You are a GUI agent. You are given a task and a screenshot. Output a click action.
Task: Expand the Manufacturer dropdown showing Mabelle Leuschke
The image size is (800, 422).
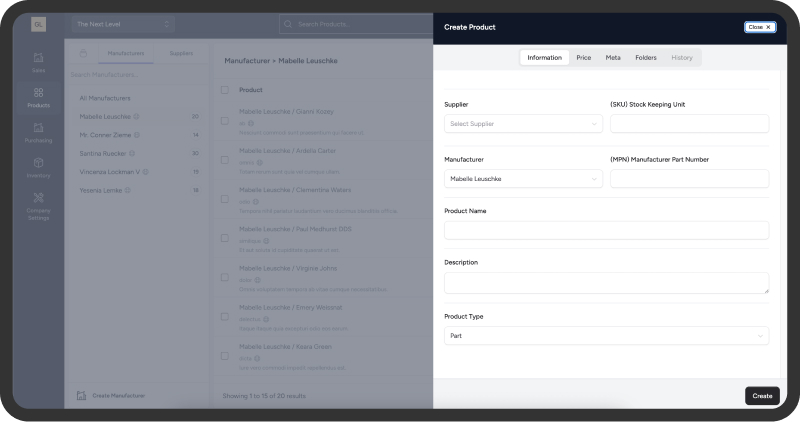click(x=523, y=179)
